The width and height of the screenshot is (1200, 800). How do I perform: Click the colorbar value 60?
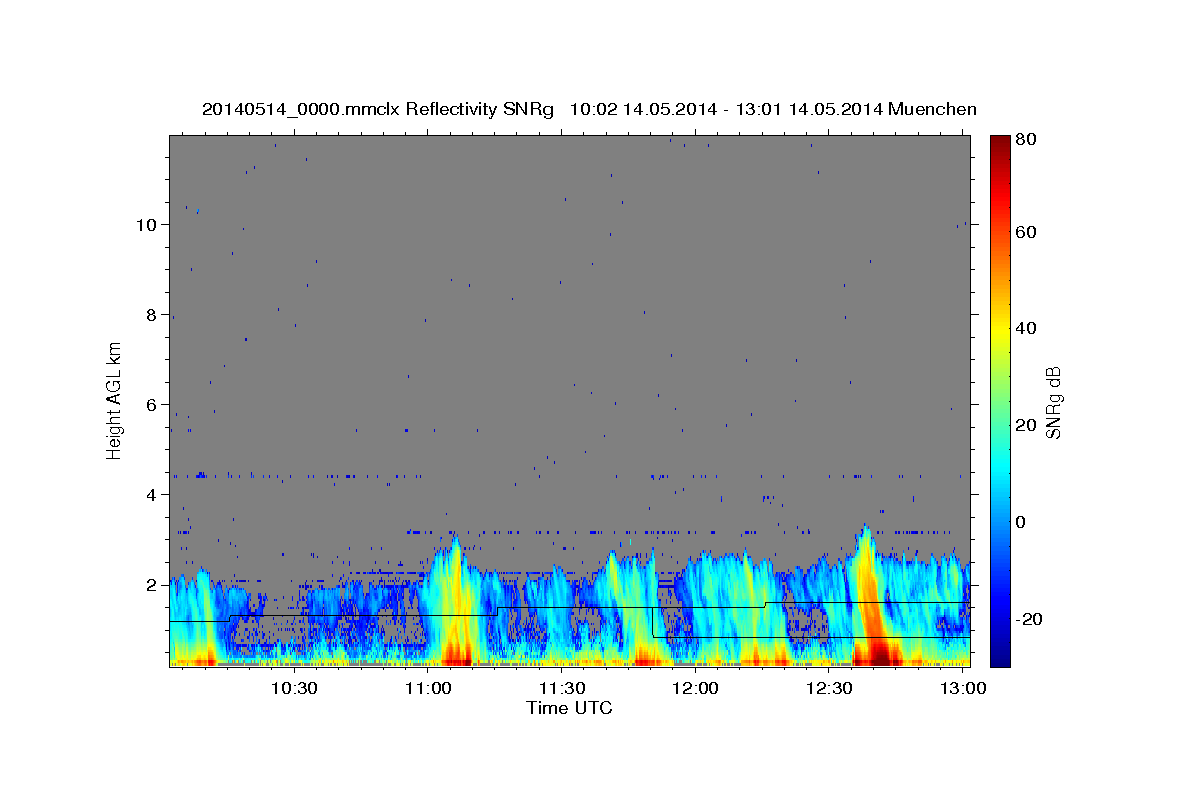1027,232
